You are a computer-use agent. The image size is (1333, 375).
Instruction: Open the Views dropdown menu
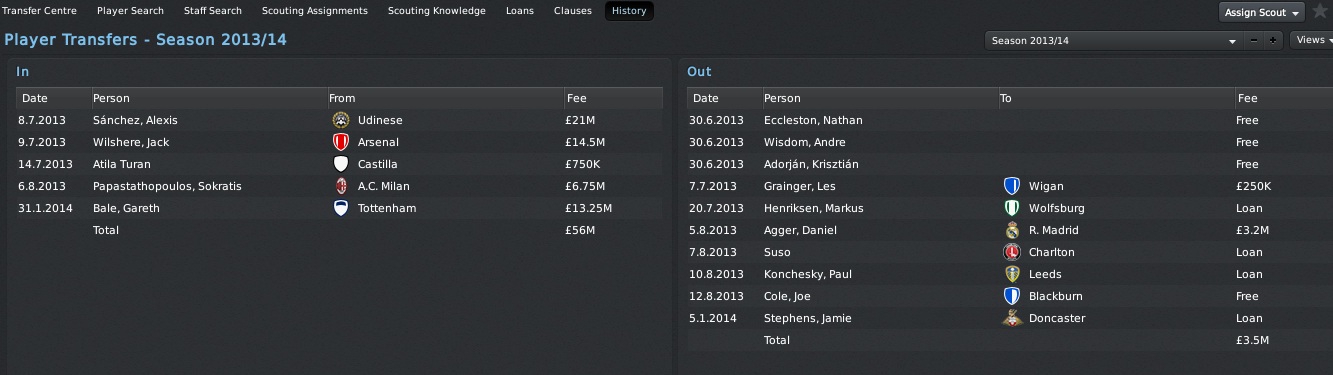pyautogui.click(x=1312, y=40)
